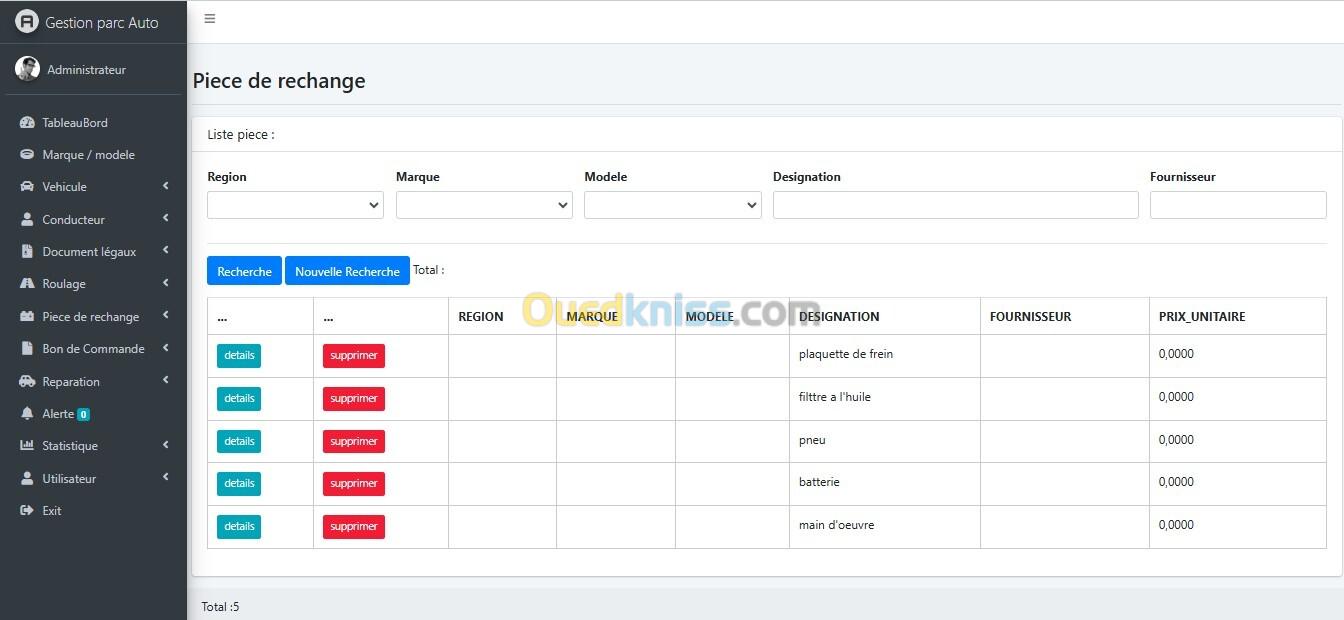Delete the batterie row with supprimer
Viewport: 1344px width, 620px height.
[x=353, y=484]
